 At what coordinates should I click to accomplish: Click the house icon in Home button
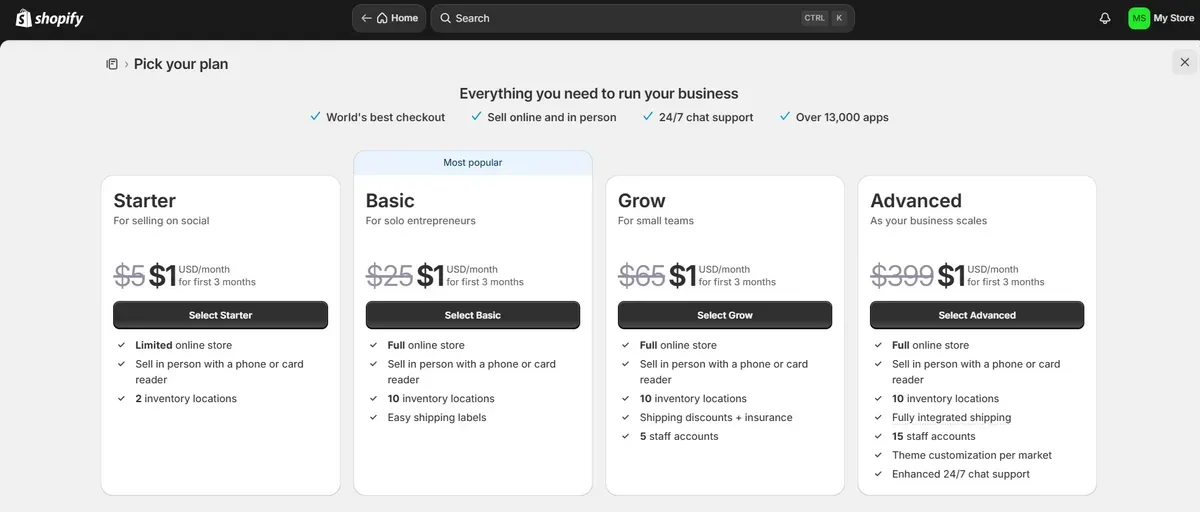coord(382,18)
